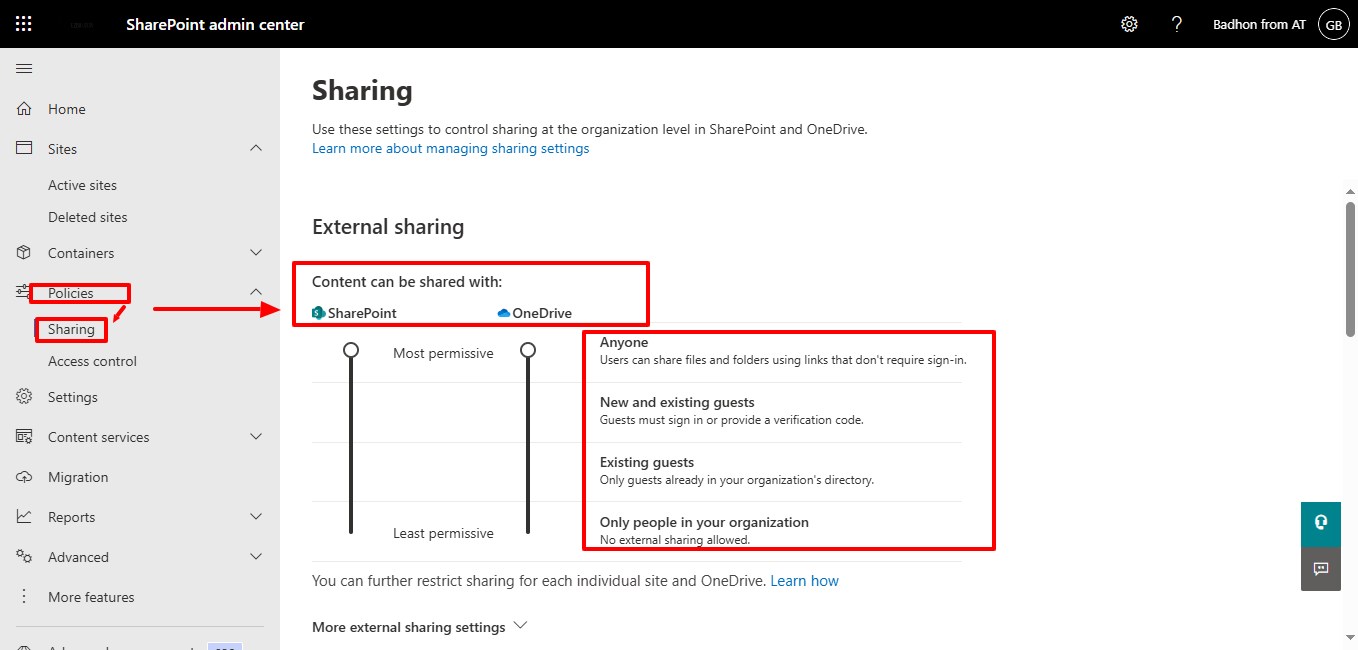
Task: Open Migration in the sidebar
Action: click(78, 477)
